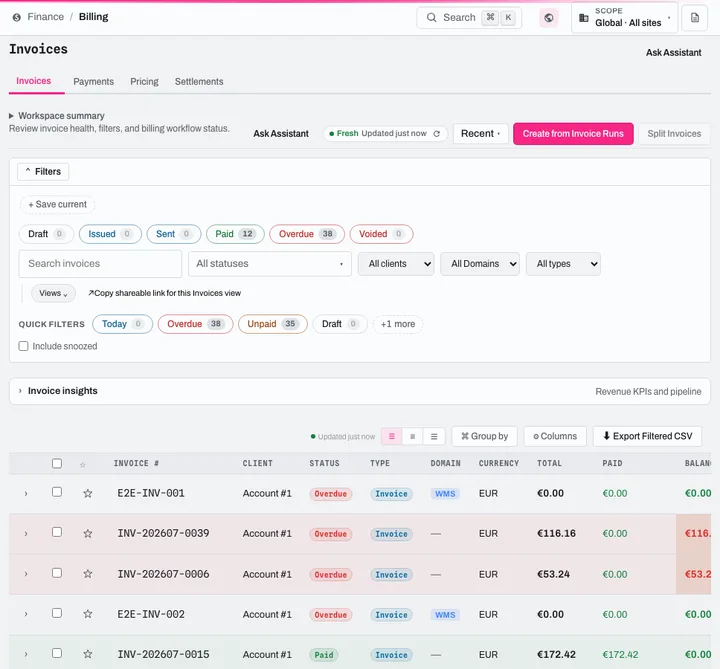Click the Finance breadcrumb icon
The image size is (720, 669).
(17, 17)
